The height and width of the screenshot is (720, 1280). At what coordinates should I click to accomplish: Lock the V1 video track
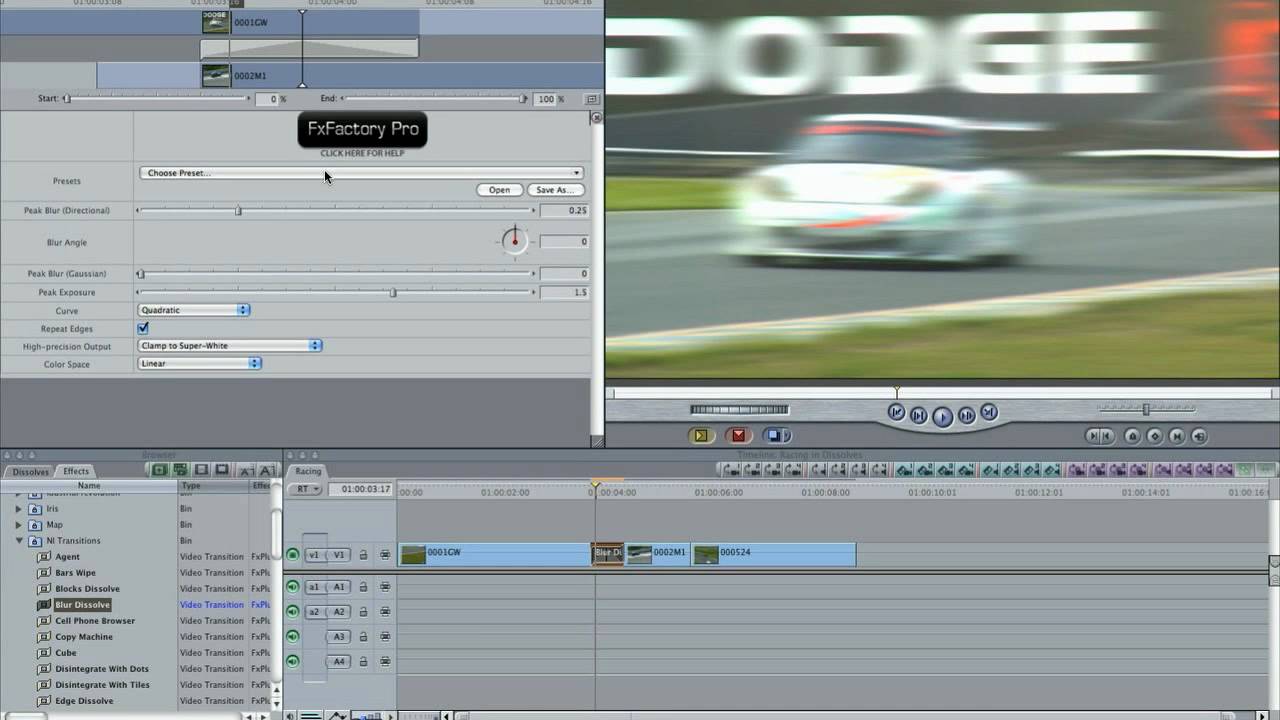(x=363, y=555)
